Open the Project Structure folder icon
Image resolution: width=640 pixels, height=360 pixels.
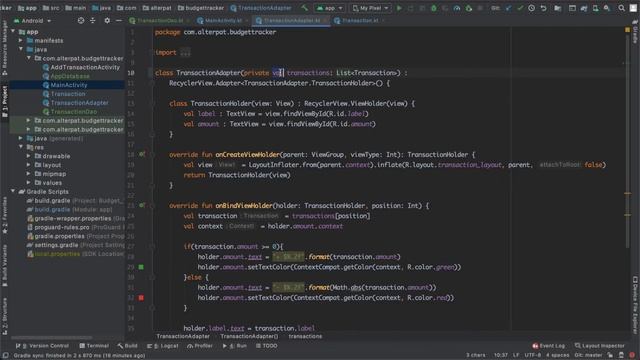tap(558, 8)
